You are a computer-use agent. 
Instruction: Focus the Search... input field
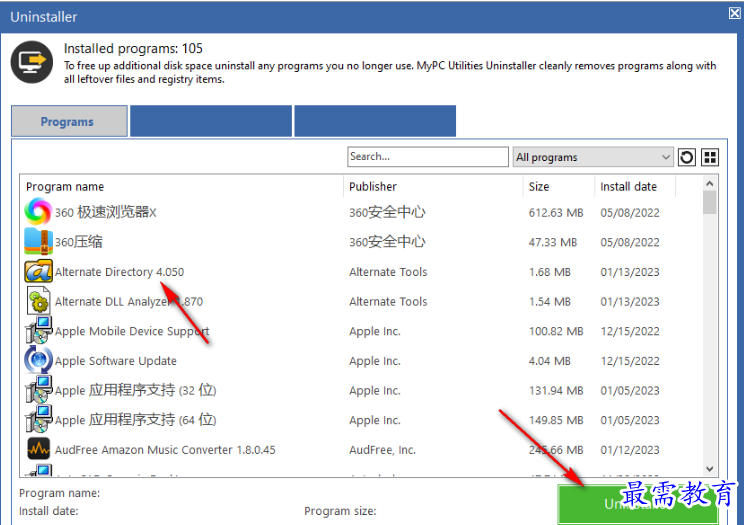pos(428,157)
